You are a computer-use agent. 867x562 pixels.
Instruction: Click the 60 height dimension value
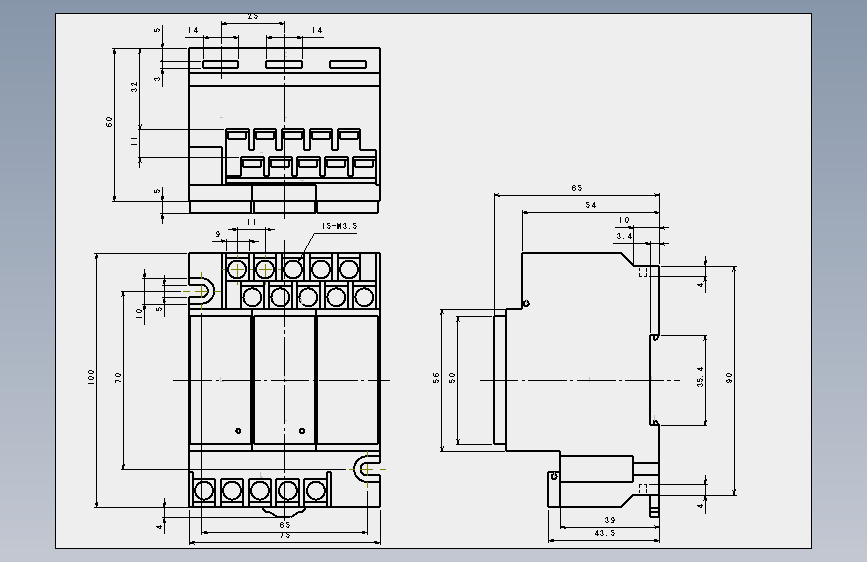tap(109, 122)
